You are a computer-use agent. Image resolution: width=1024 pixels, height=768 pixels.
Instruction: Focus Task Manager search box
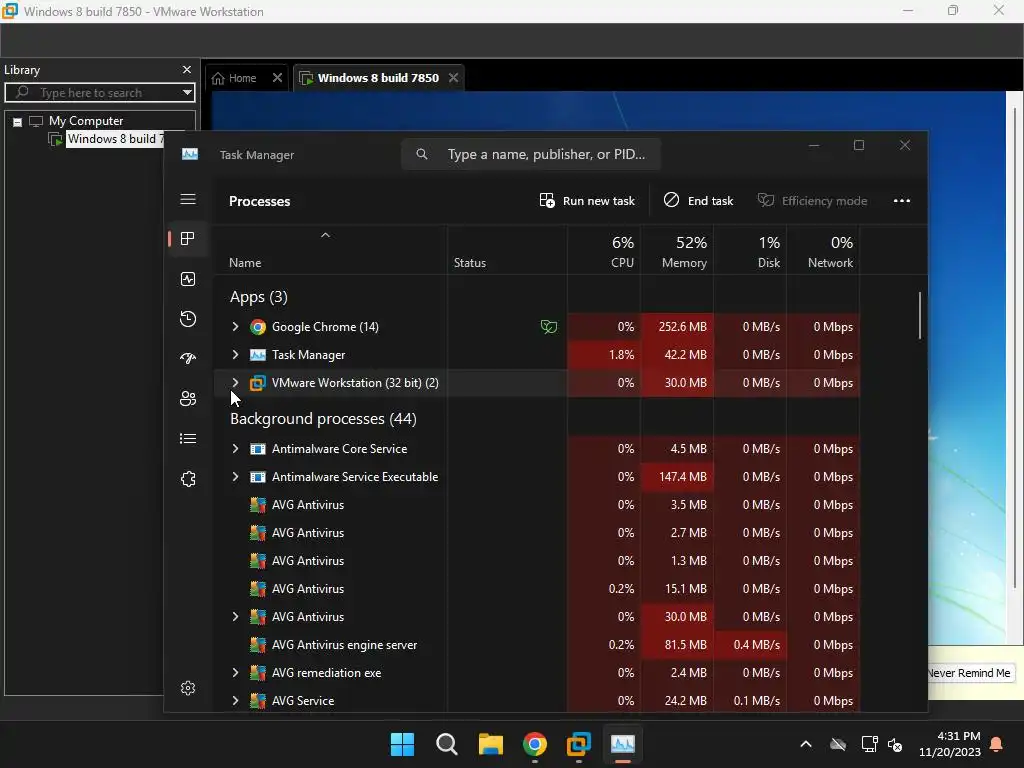point(531,154)
